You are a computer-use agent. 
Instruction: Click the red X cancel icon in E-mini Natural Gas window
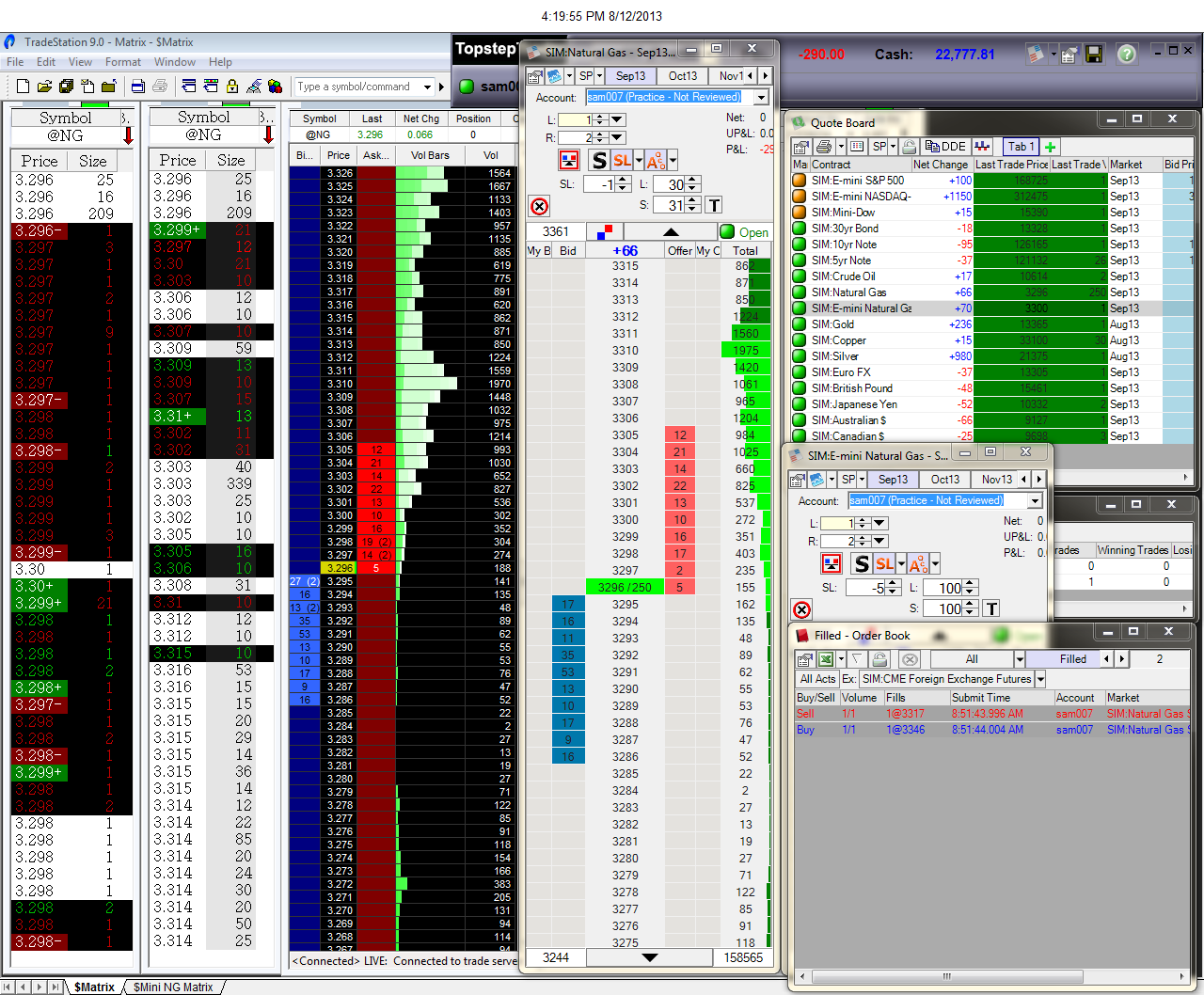pos(801,609)
